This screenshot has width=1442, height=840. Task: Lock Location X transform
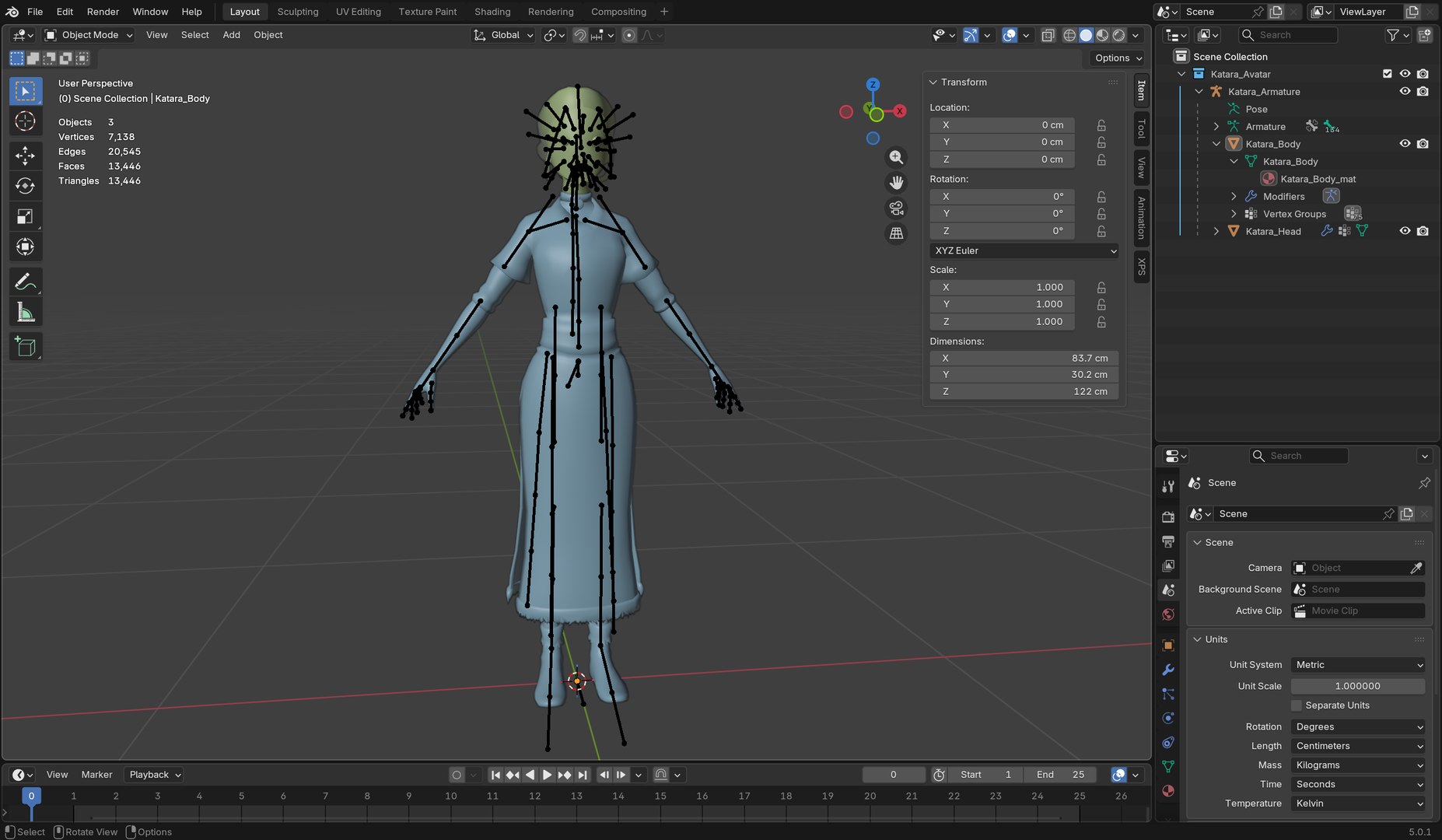[x=1101, y=125]
